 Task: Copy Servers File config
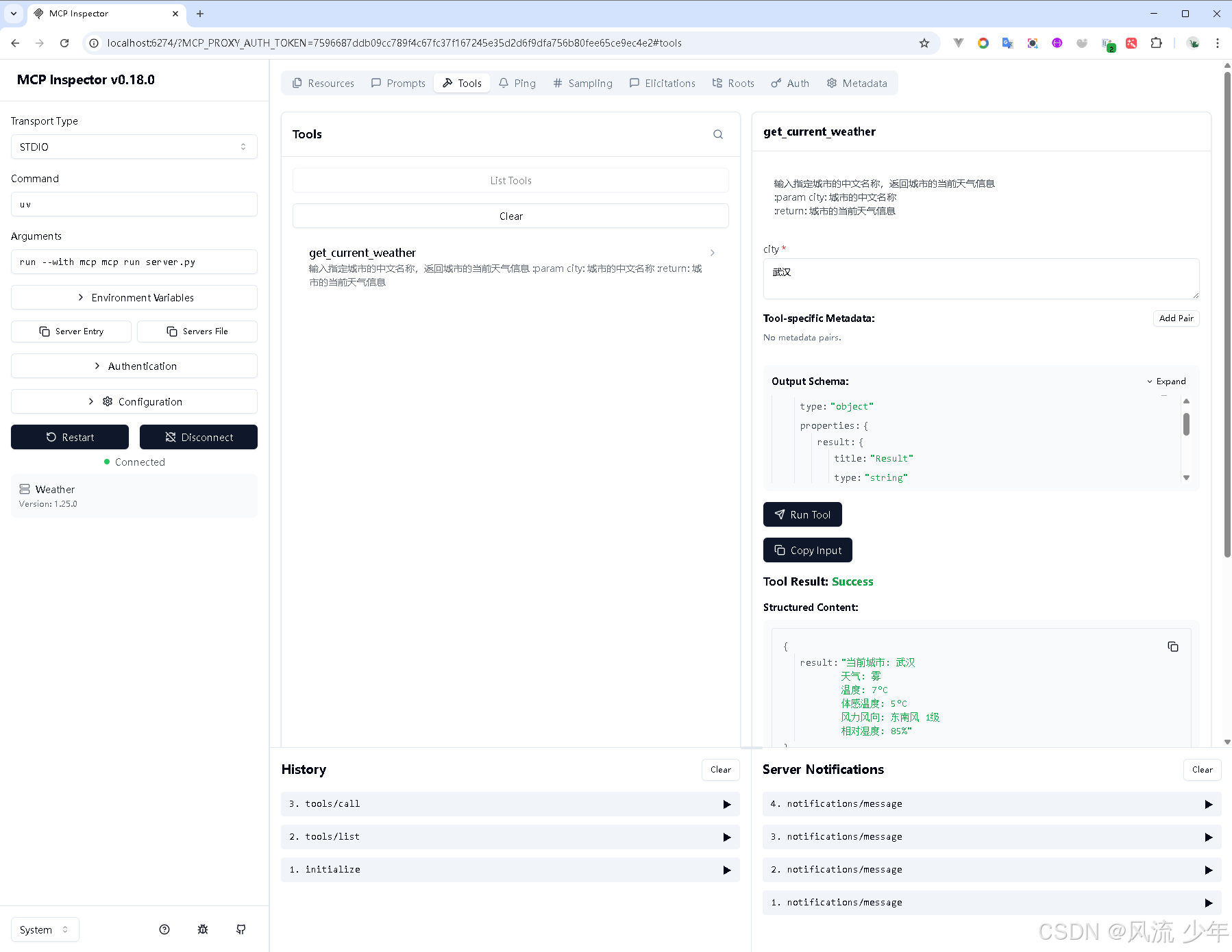[197, 331]
